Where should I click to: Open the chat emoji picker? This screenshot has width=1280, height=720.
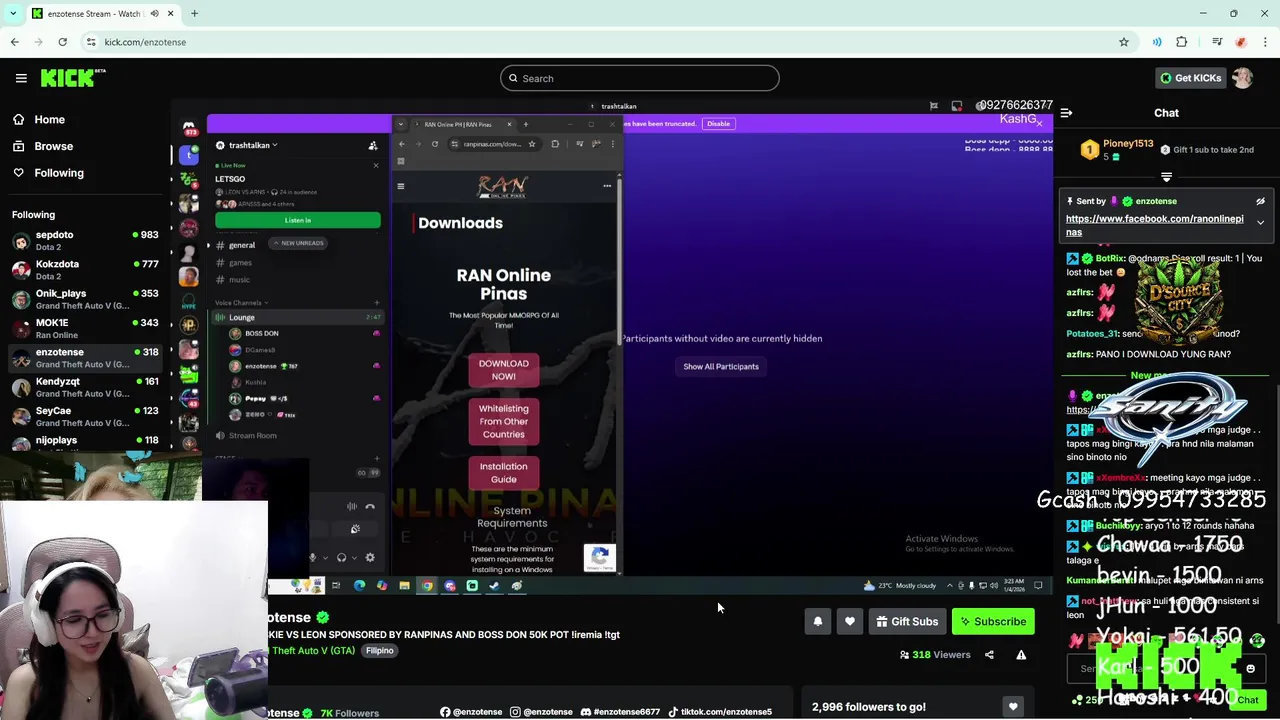pyautogui.click(x=1250, y=669)
